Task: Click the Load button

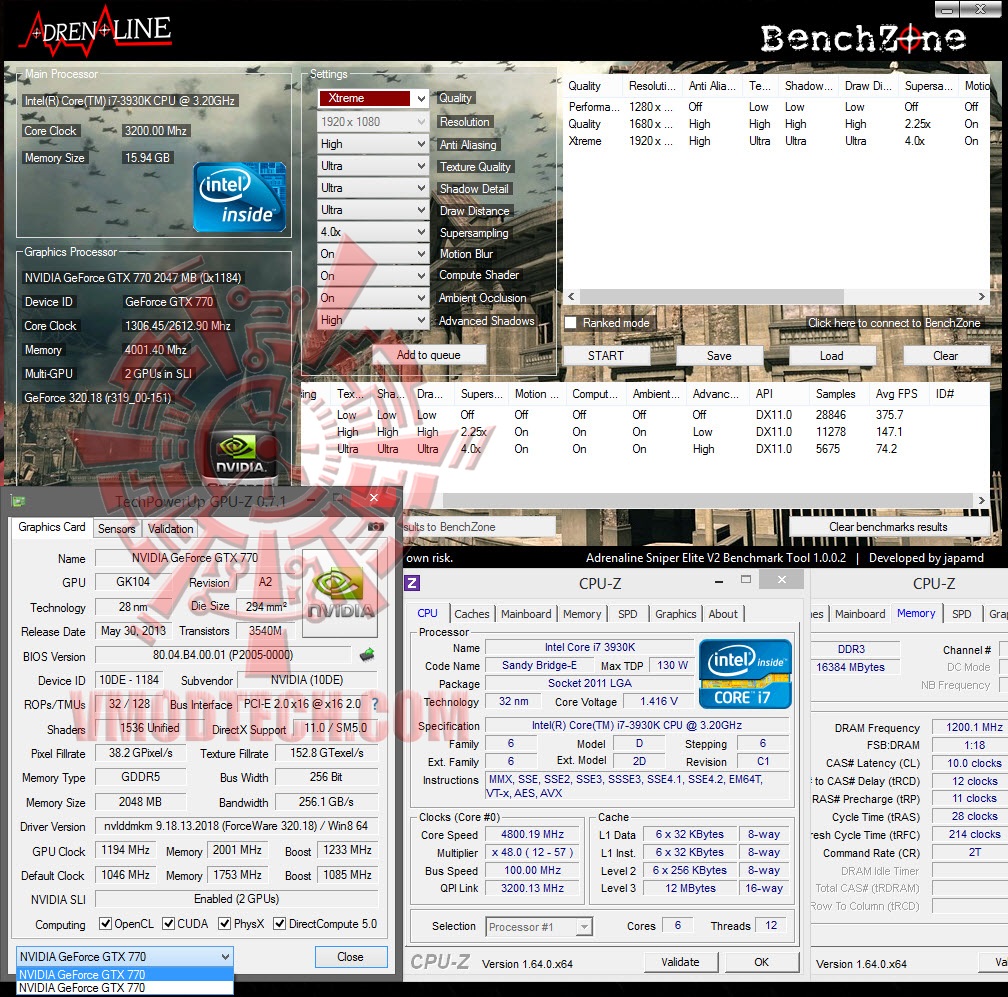Action: tap(832, 356)
